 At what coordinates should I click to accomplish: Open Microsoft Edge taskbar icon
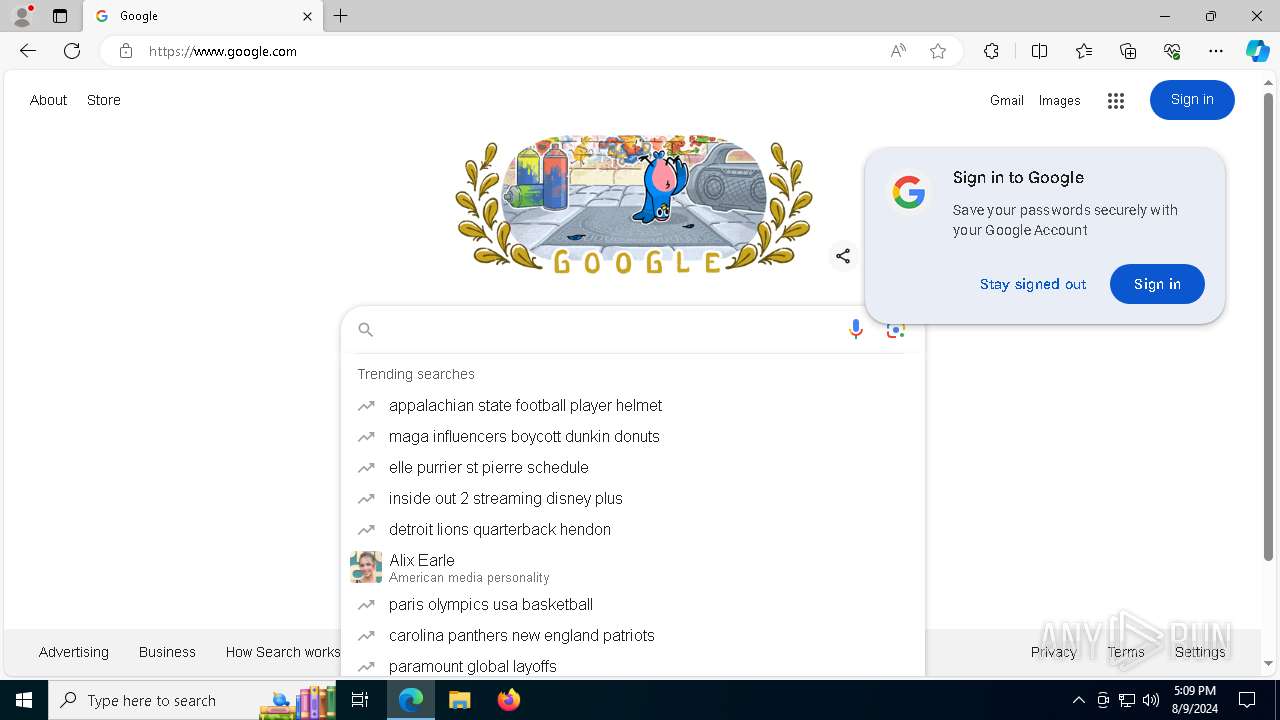pyautogui.click(x=411, y=700)
